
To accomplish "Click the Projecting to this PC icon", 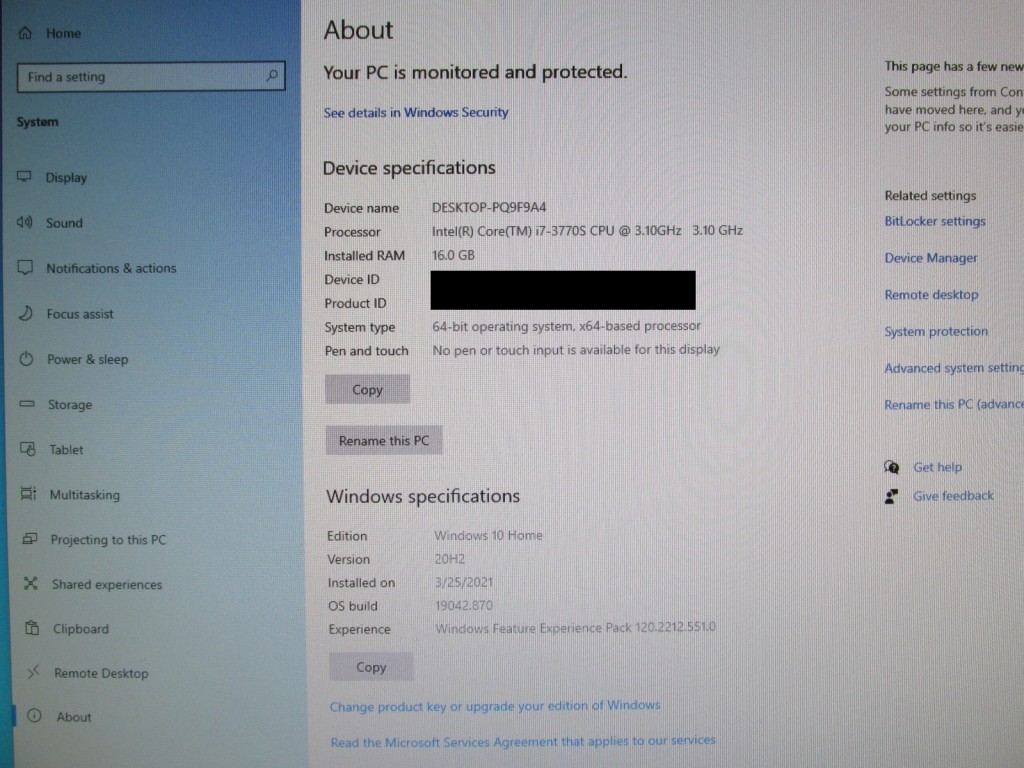I will point(29,539).
